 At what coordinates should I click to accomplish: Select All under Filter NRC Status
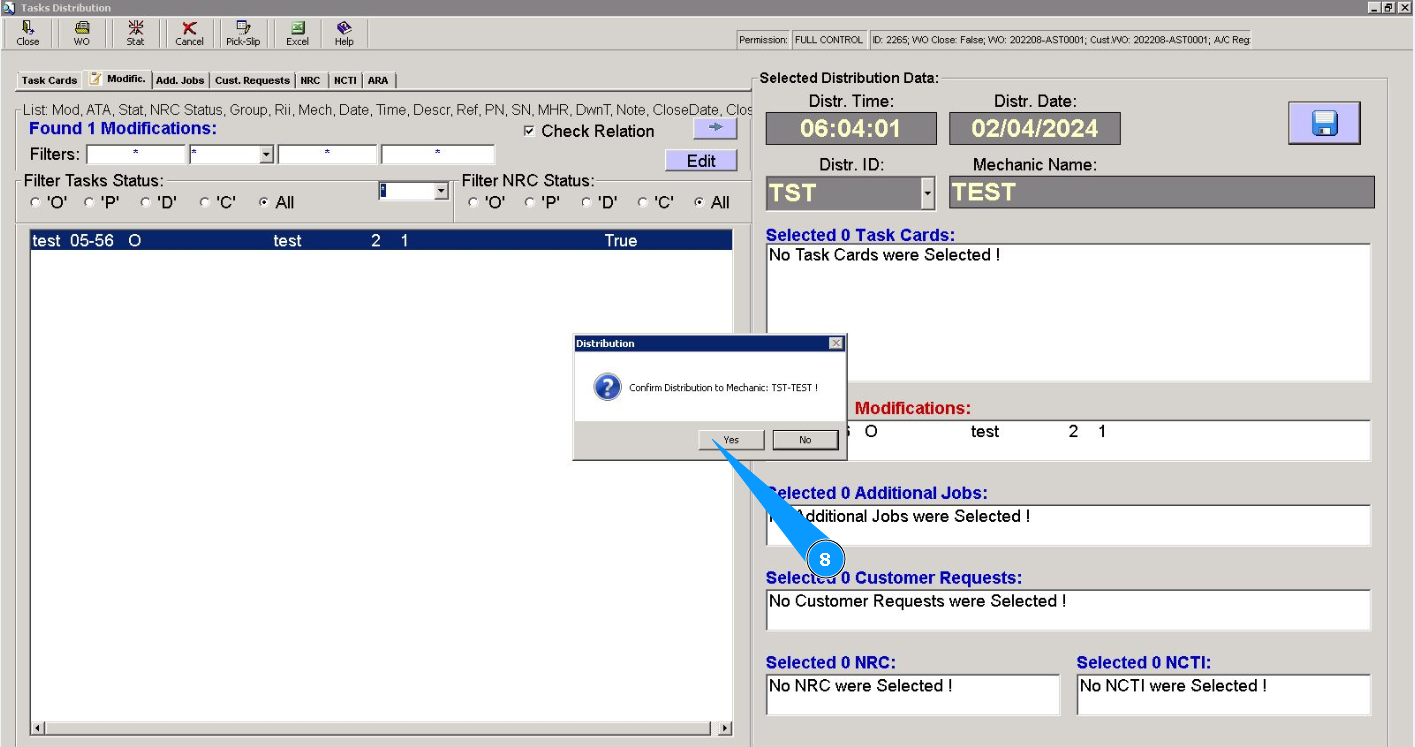tap(699, 203)
